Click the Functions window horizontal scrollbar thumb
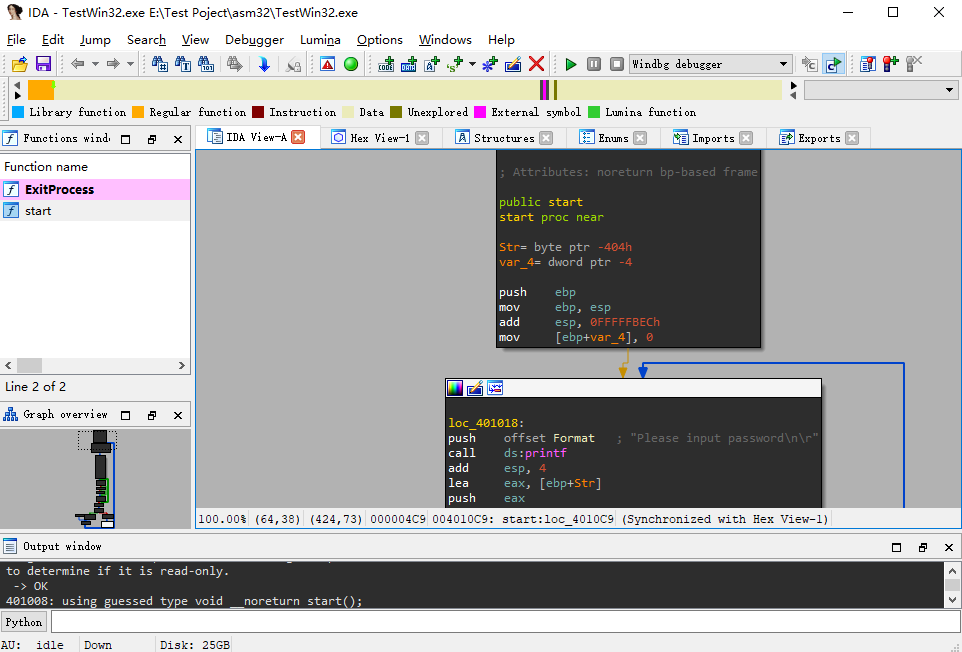 (29, 366)
